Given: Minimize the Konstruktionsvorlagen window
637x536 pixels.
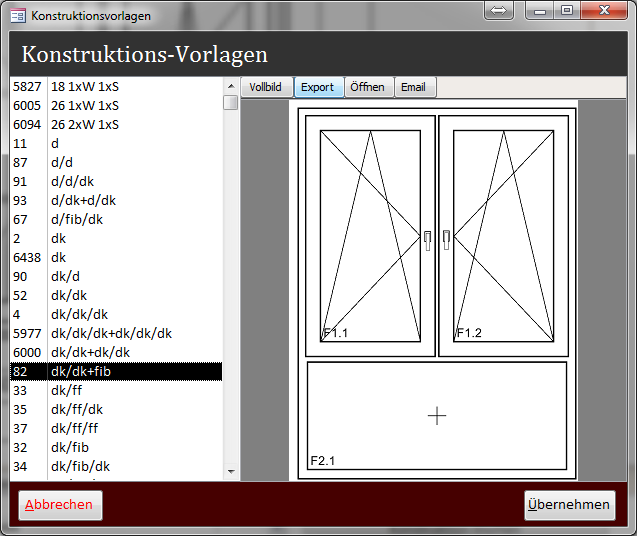Looking at the screenshot, I should click(x=540, y=10).
